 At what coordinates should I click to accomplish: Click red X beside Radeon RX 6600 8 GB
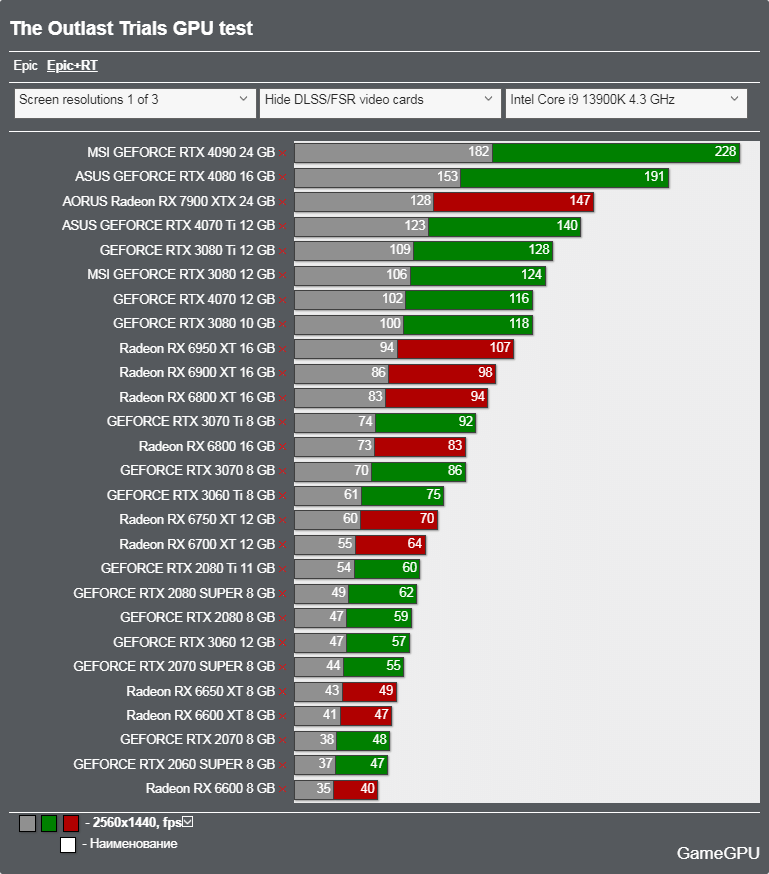283,789
